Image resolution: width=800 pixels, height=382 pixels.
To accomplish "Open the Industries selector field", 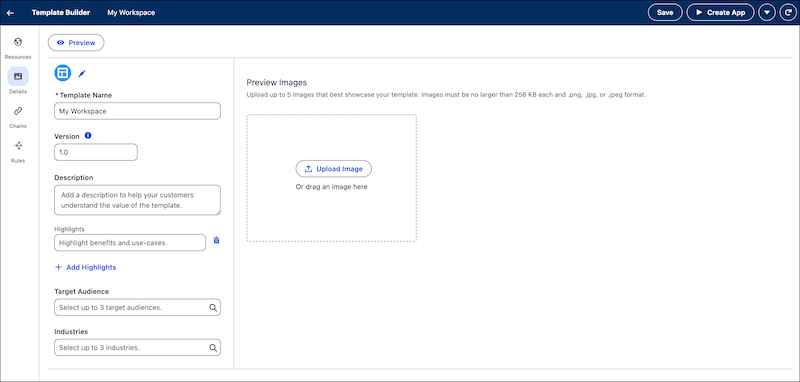I will tap(137, 347).
